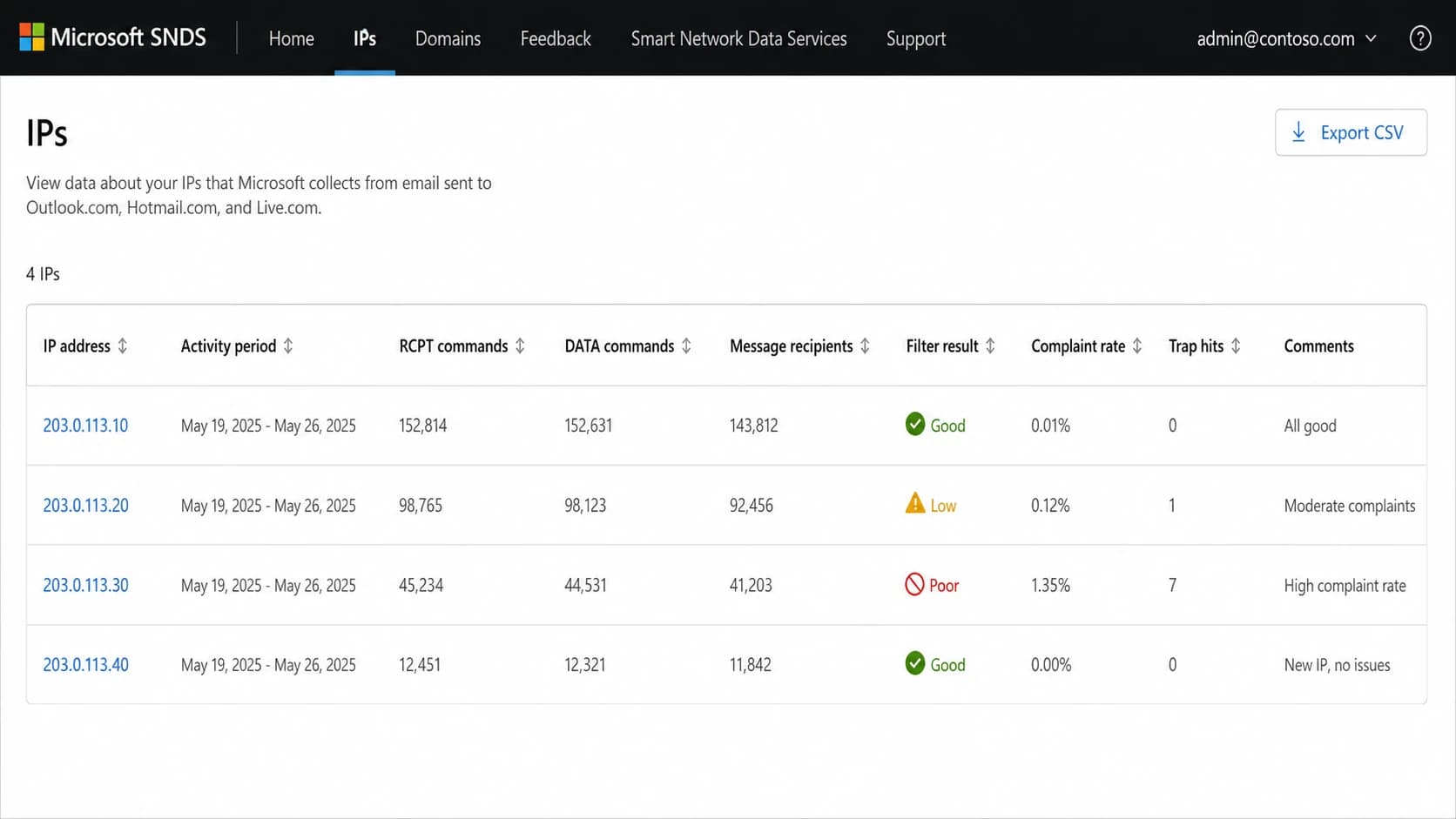Screen dimensions: 1456x819
Task: Click the download arrow icon in Export CSV
Action: [1298, 132]
